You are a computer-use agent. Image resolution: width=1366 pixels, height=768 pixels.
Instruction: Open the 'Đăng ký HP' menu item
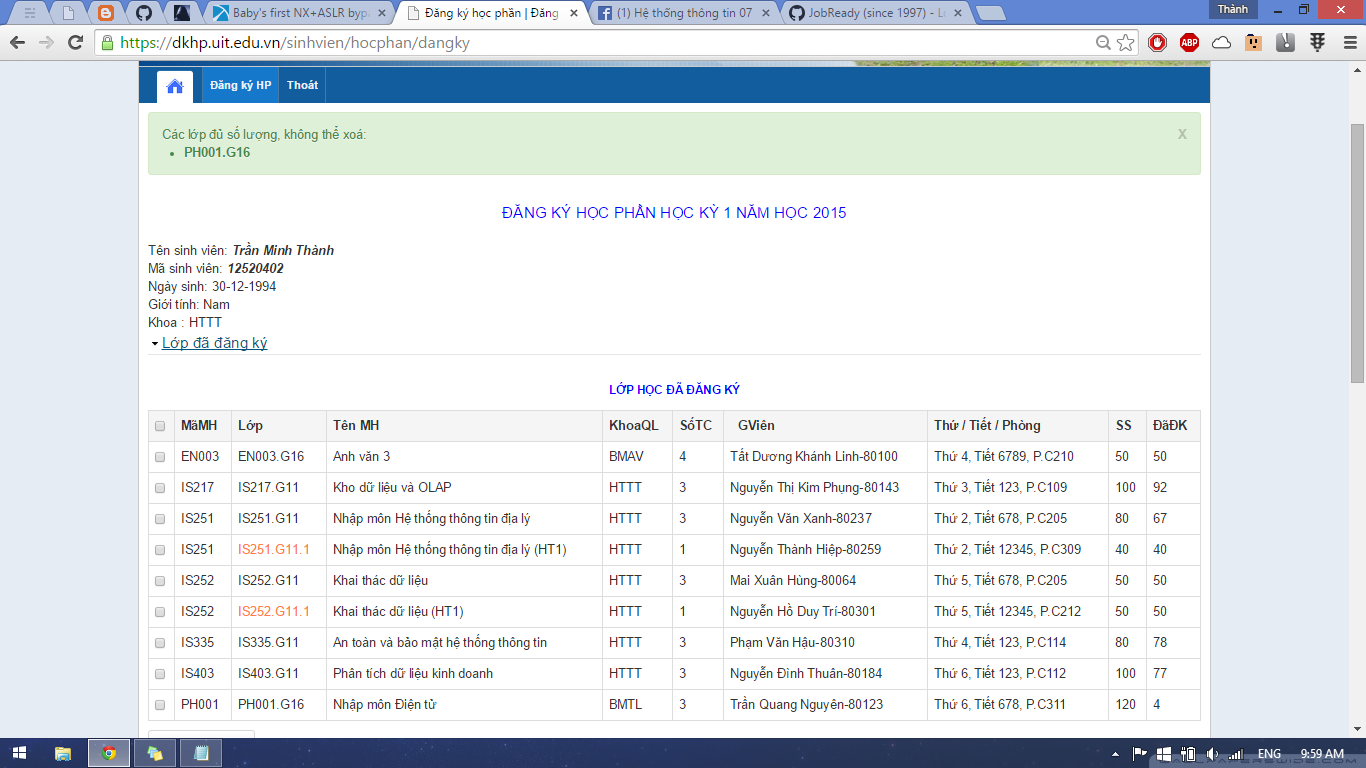tap(240, 86)
